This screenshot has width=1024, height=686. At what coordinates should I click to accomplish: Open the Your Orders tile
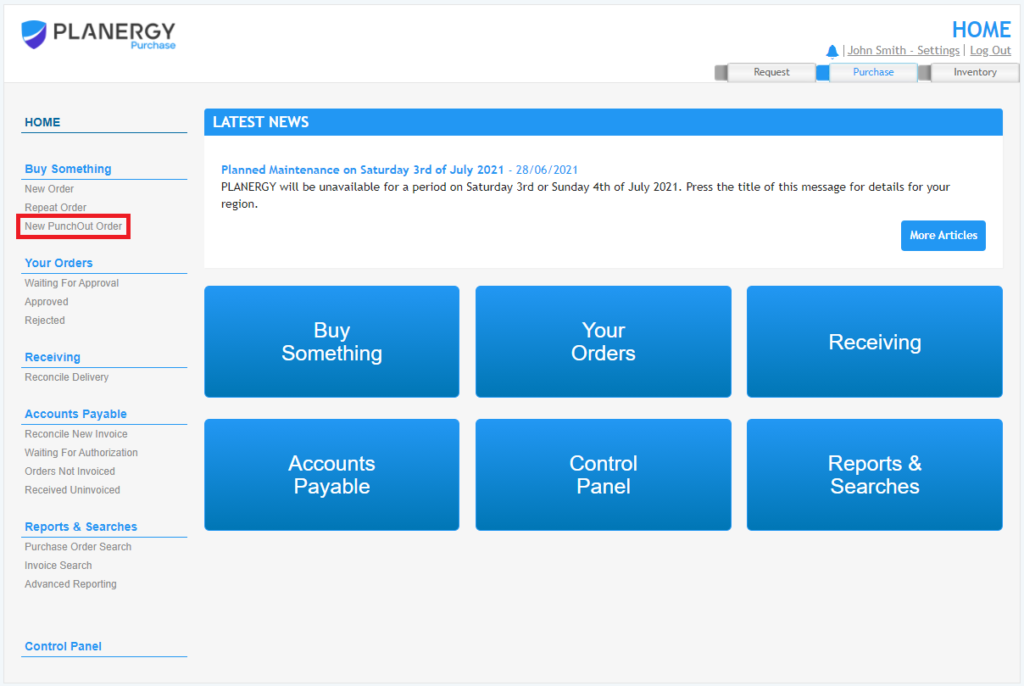point(603,341)
